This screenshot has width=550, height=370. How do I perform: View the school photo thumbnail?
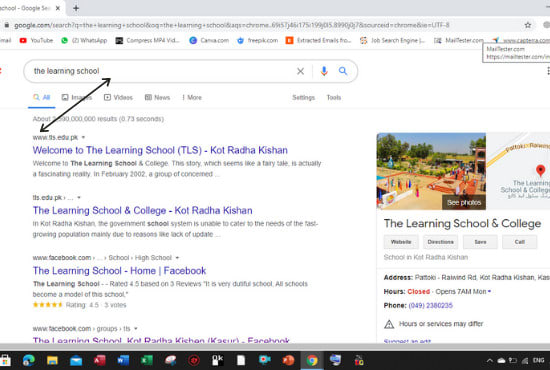pos(431,171)
